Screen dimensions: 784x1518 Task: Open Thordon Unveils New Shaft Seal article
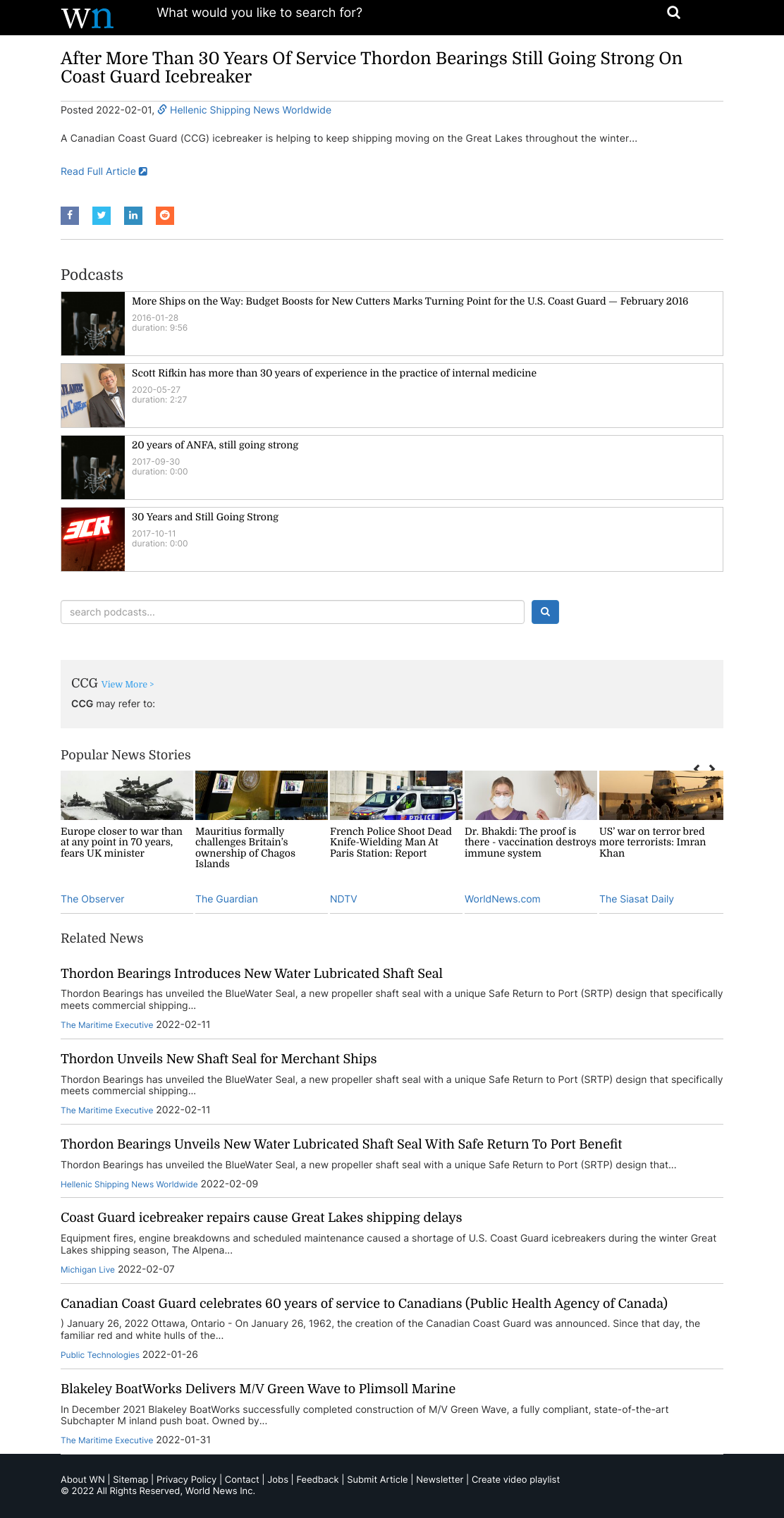[x=219, y=1059]
